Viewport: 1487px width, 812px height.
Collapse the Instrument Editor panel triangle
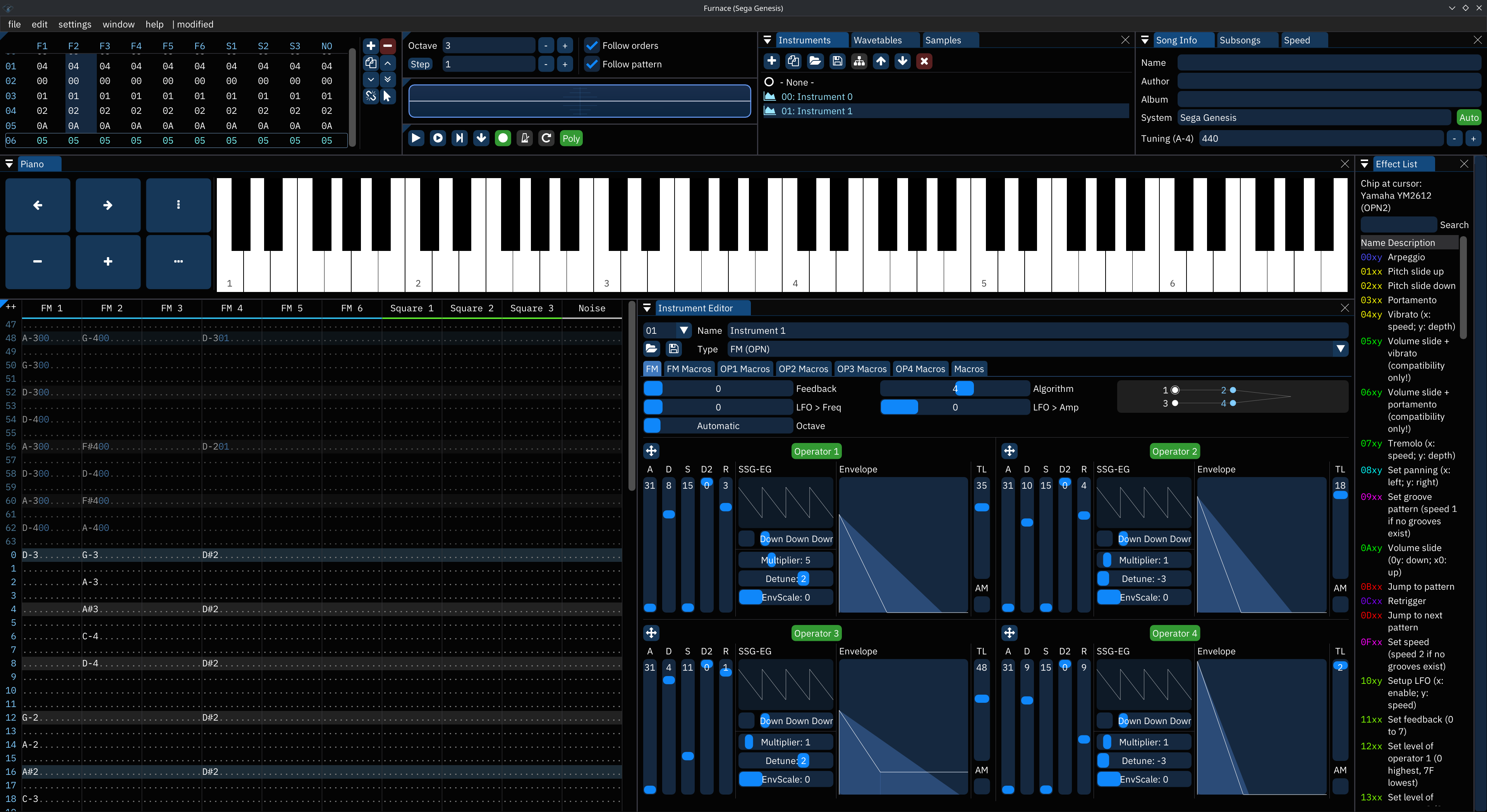647,307
